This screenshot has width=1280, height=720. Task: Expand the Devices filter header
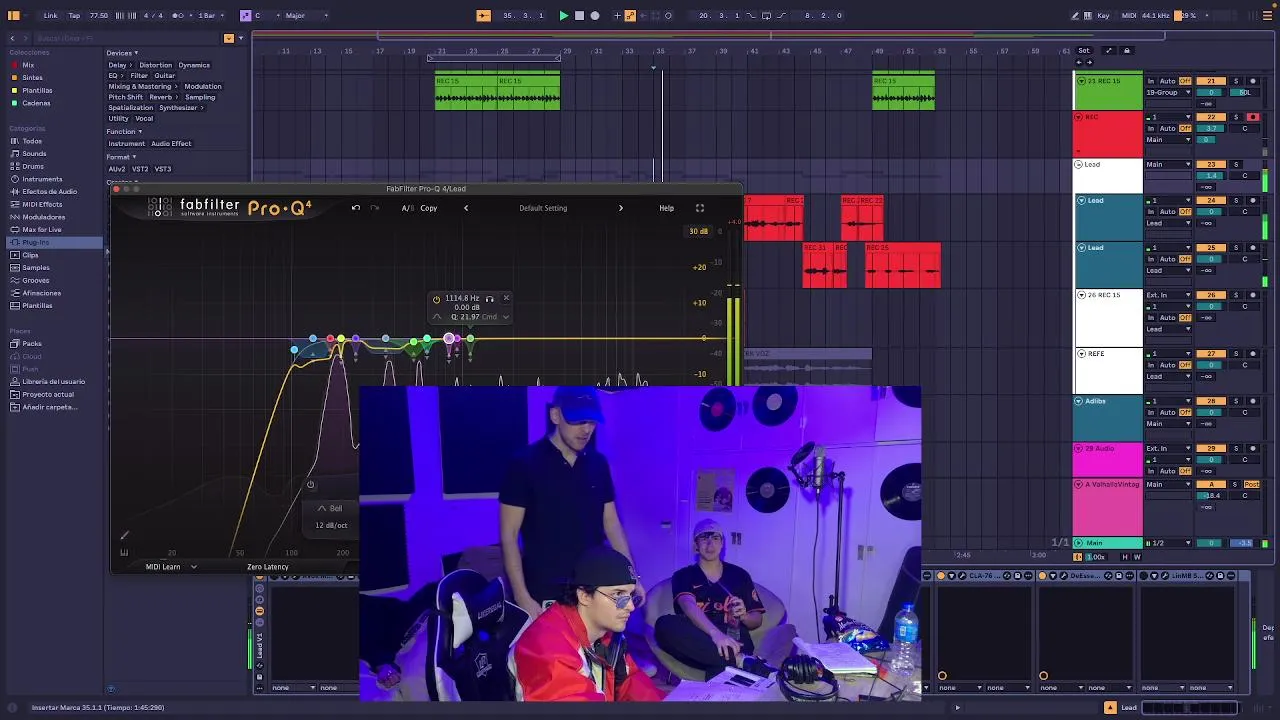[122, 53]
